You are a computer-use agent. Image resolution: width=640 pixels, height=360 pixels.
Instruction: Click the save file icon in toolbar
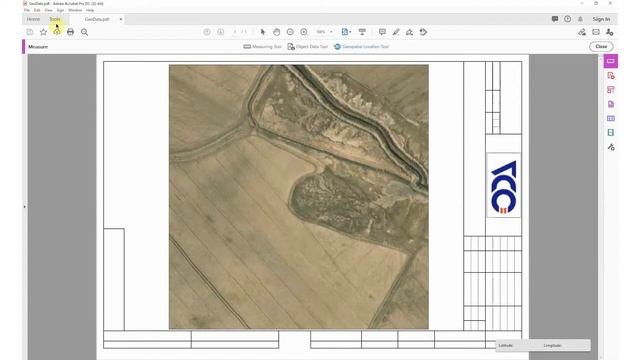click(x=30, y=32)
